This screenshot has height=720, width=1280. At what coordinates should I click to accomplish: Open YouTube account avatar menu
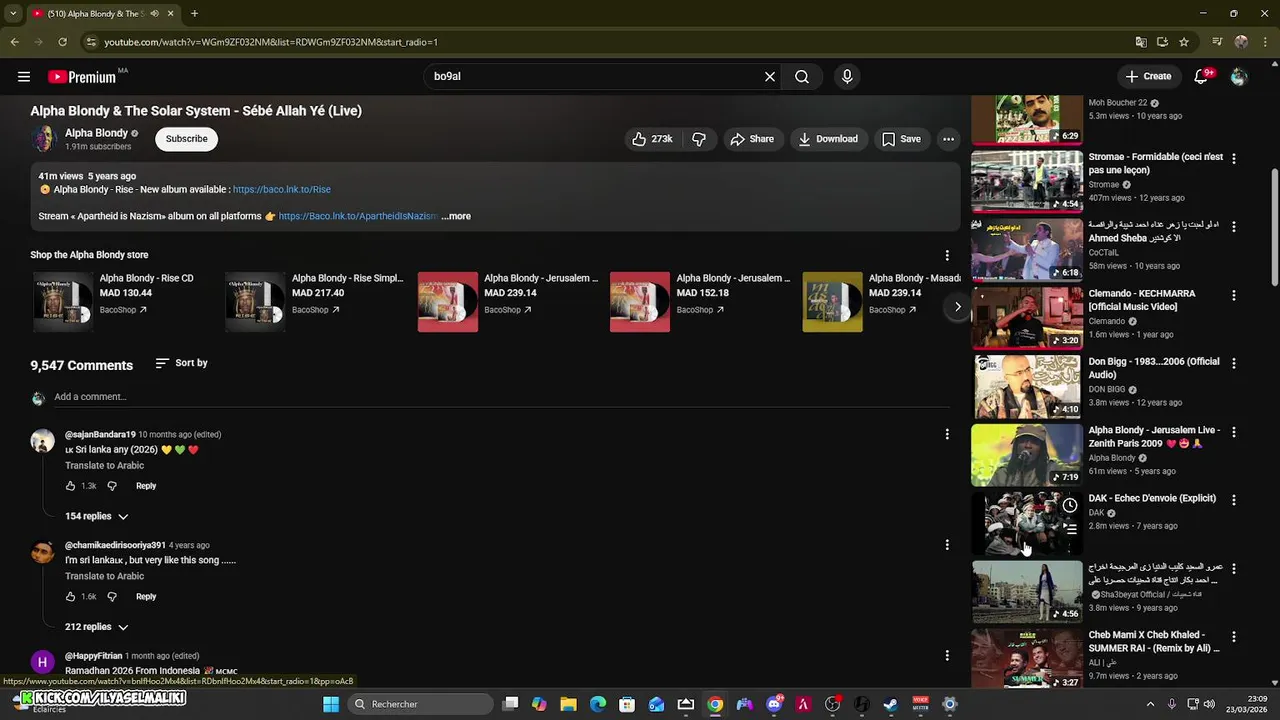(x=1239, y=77)
